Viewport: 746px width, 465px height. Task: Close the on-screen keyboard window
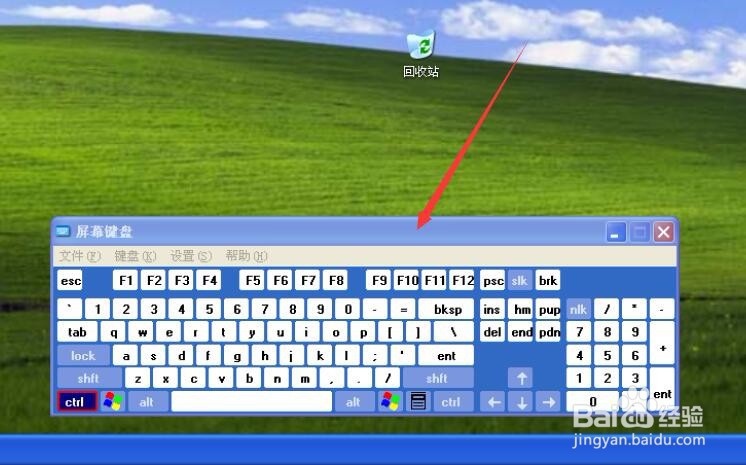664,233
